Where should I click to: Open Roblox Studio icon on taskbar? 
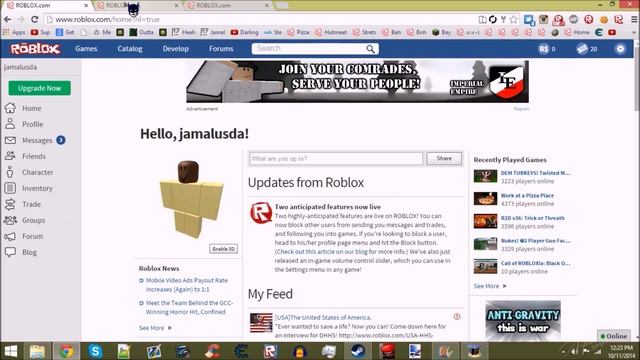[x=270, y=351]
